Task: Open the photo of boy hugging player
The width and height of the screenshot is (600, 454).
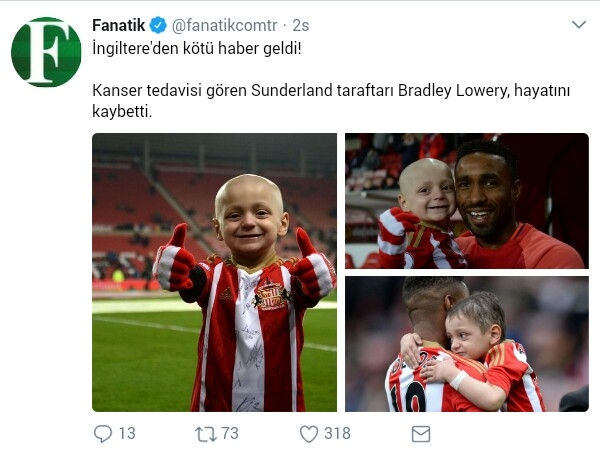Action: pos(467,344)
